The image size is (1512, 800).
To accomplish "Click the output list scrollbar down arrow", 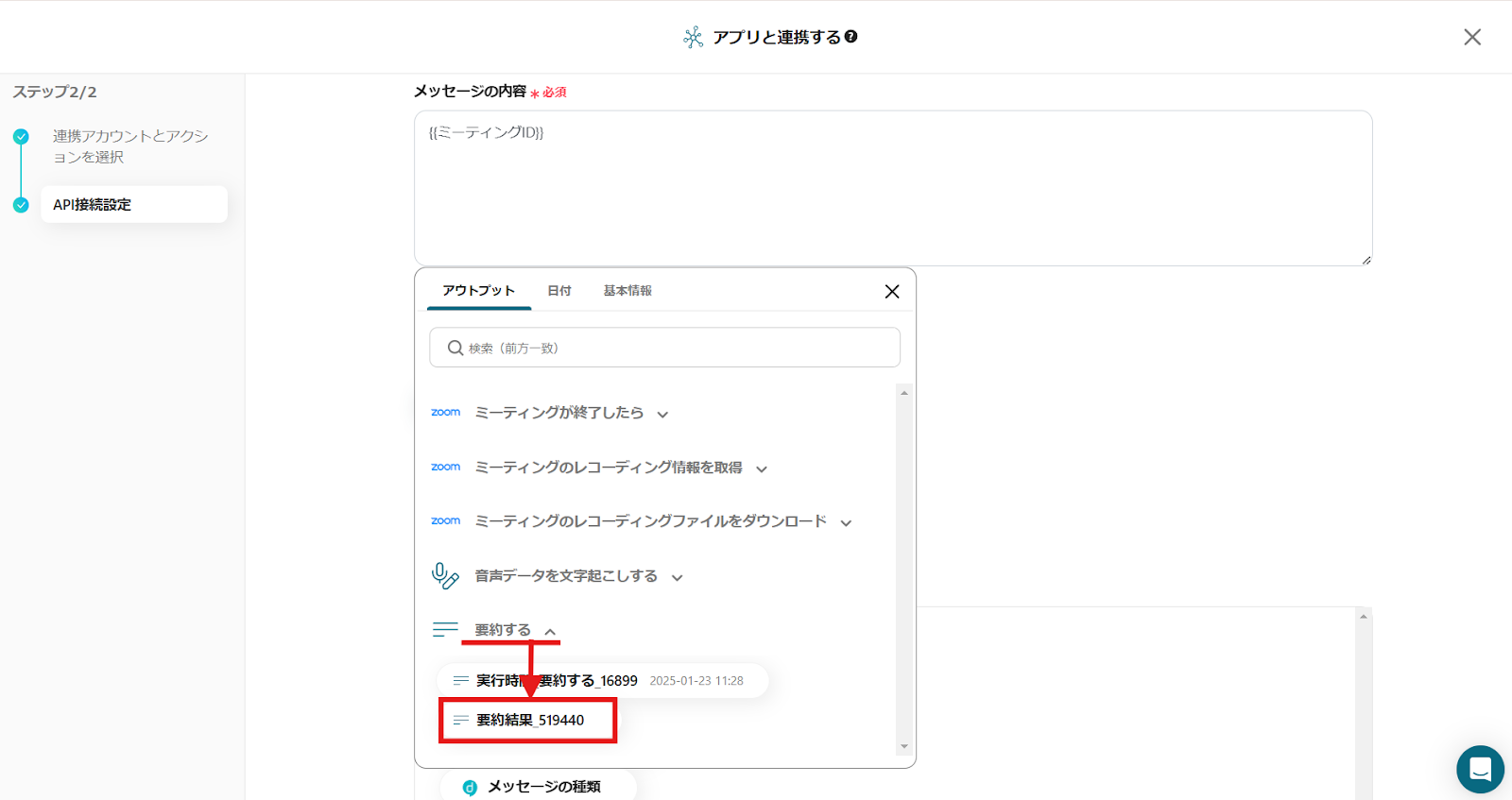I will click(904, 746).
